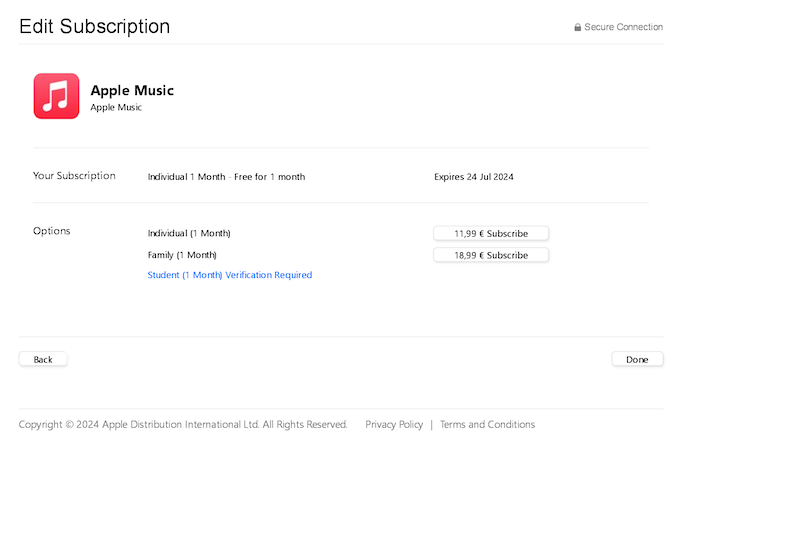This screenshot has height=540, width=800.
Task: Select the Individual (1 Month) option label
Action: tap(189, 233)
